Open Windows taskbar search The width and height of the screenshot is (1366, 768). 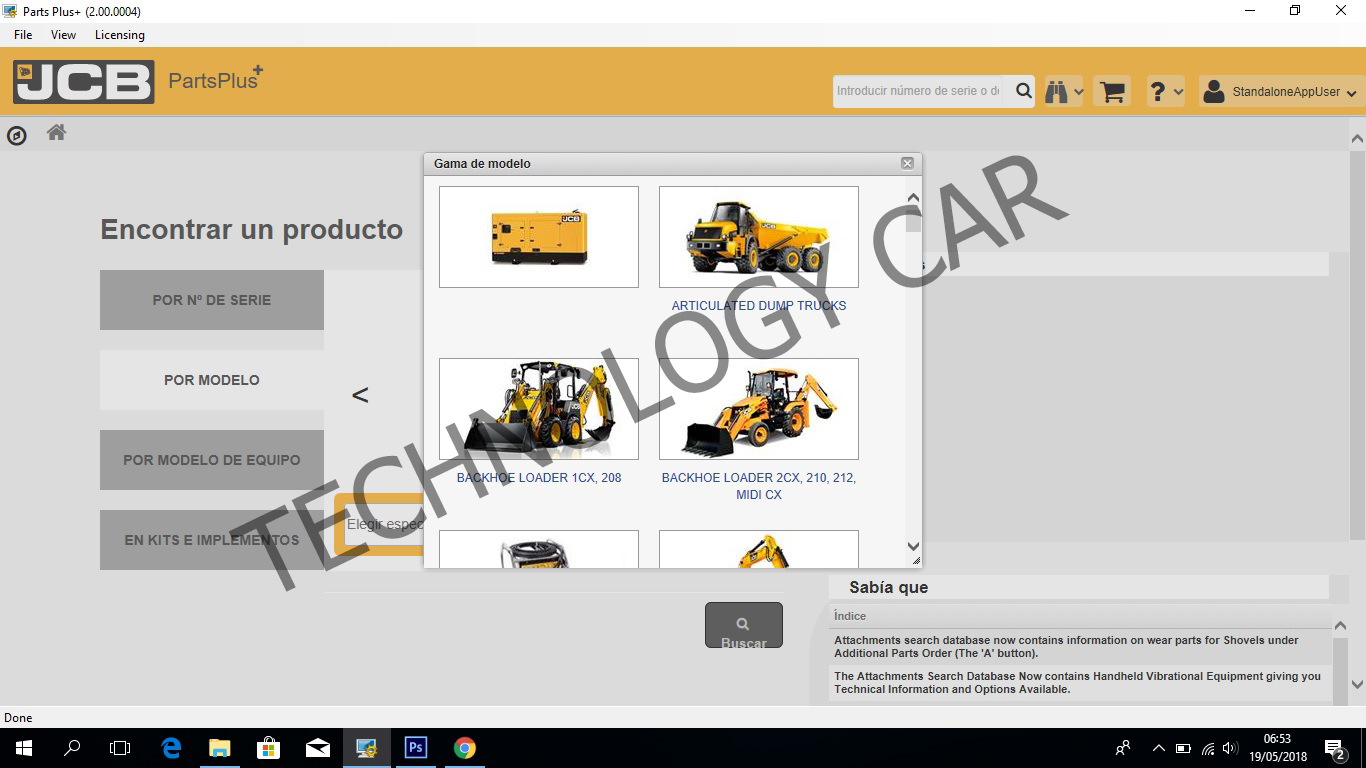tap(72, 748)
